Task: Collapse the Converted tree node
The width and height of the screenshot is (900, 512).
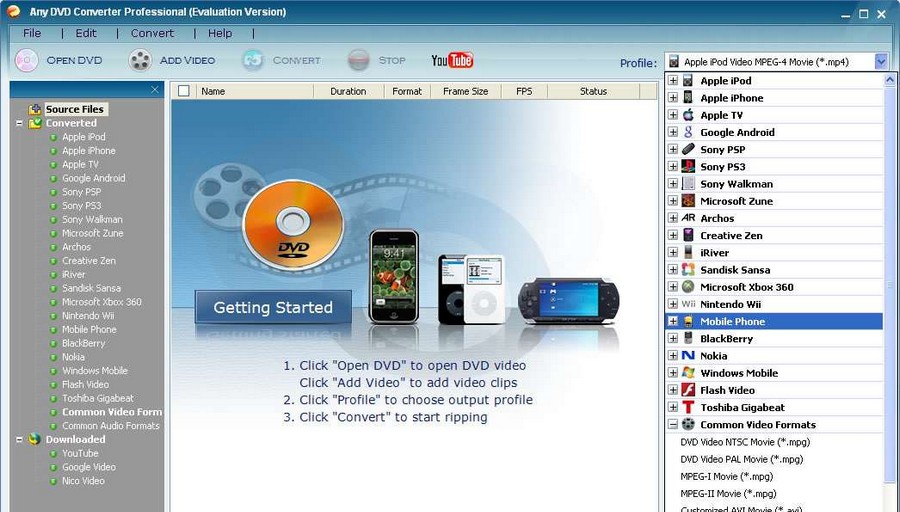Action: click(x=19, y=123)
